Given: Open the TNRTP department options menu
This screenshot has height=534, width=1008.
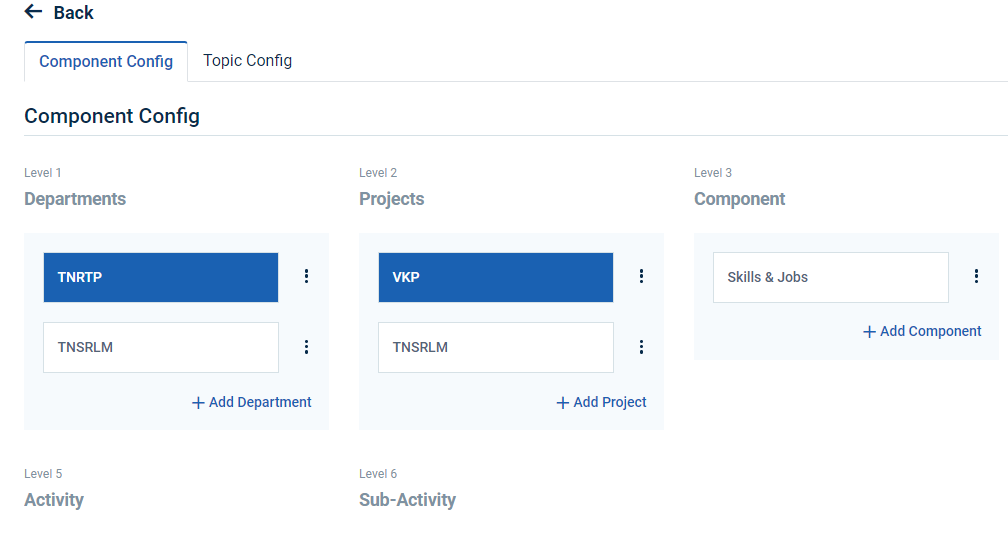Looking at the screenshot, I should click(306, 277).
